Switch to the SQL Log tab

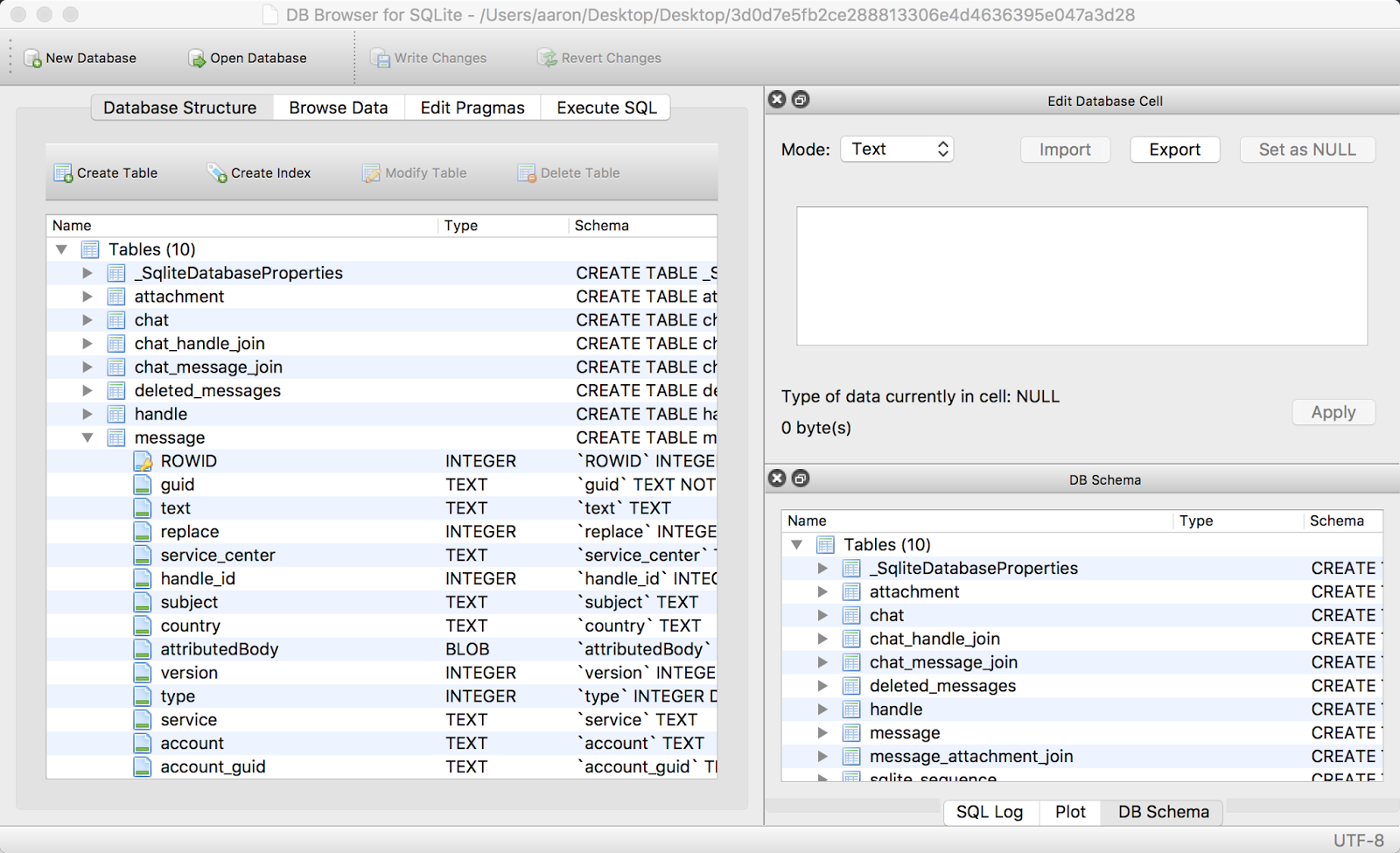(x=990, y=812)
